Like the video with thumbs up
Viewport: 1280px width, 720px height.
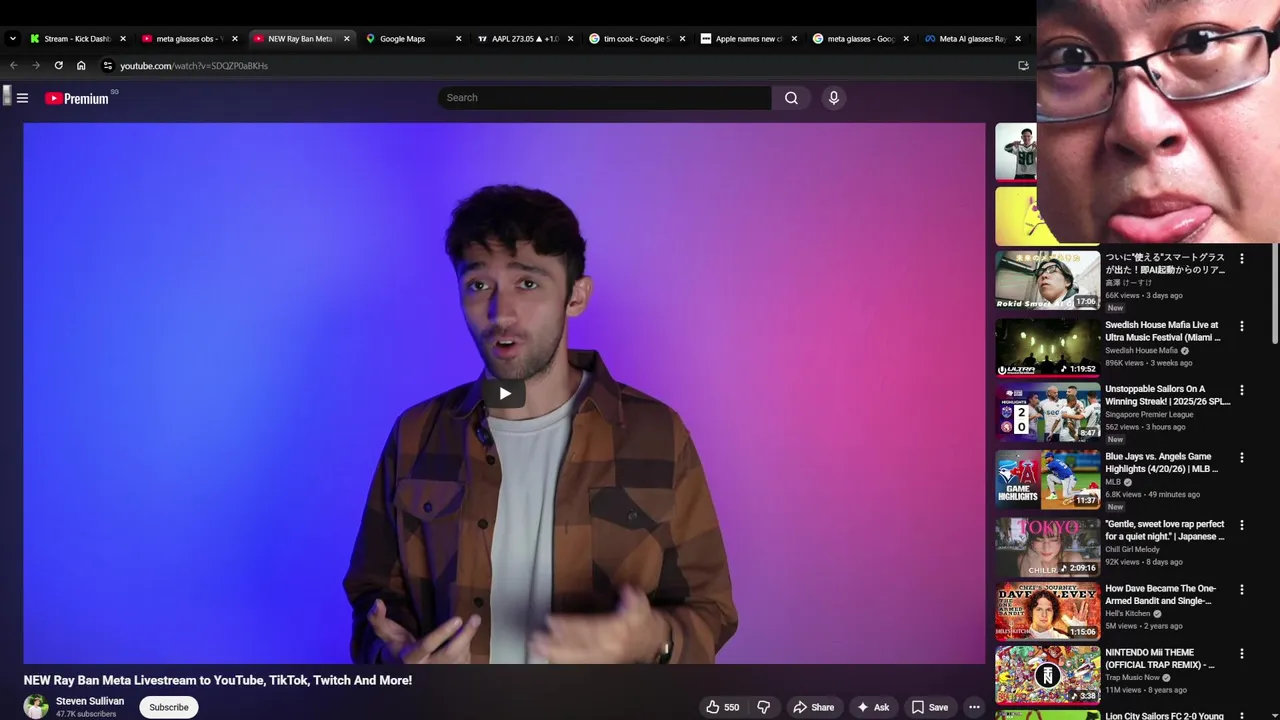(722, 707)
